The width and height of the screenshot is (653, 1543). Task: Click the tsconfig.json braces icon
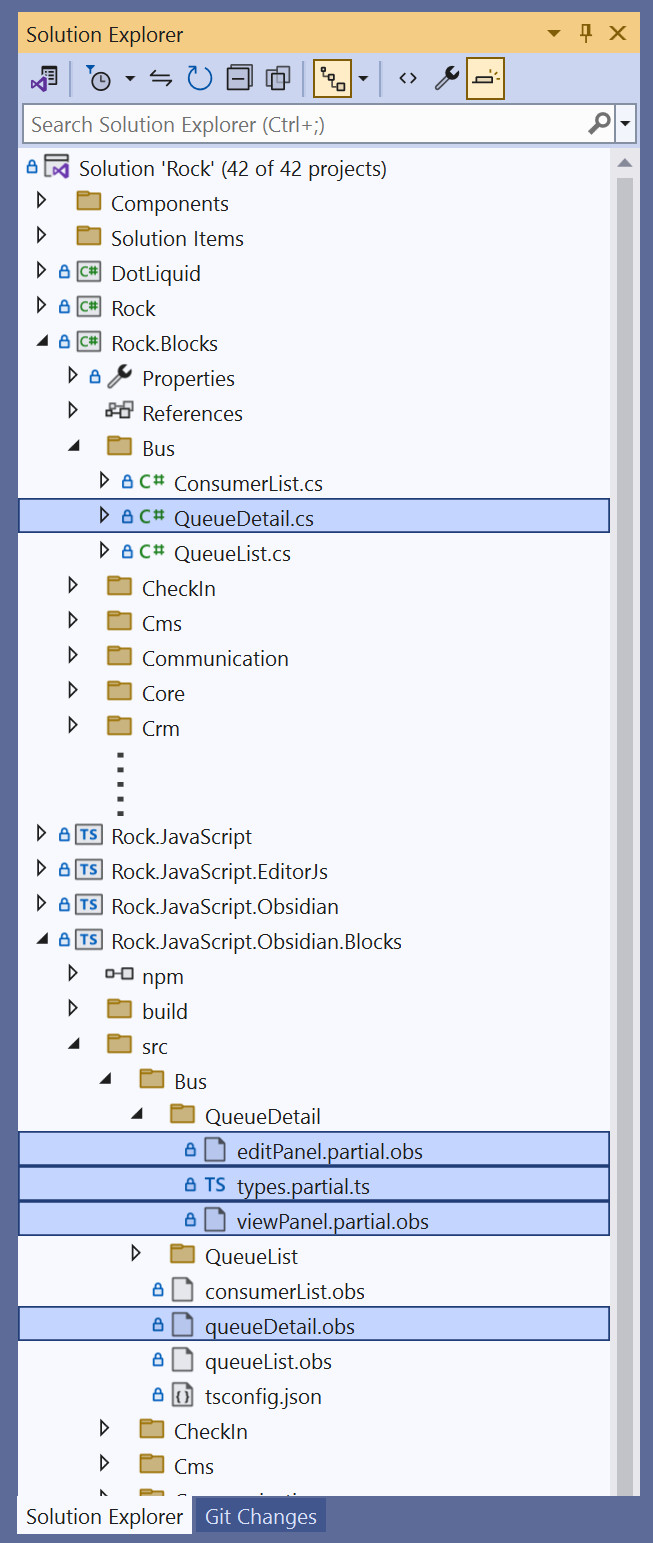coord(182,1395)
